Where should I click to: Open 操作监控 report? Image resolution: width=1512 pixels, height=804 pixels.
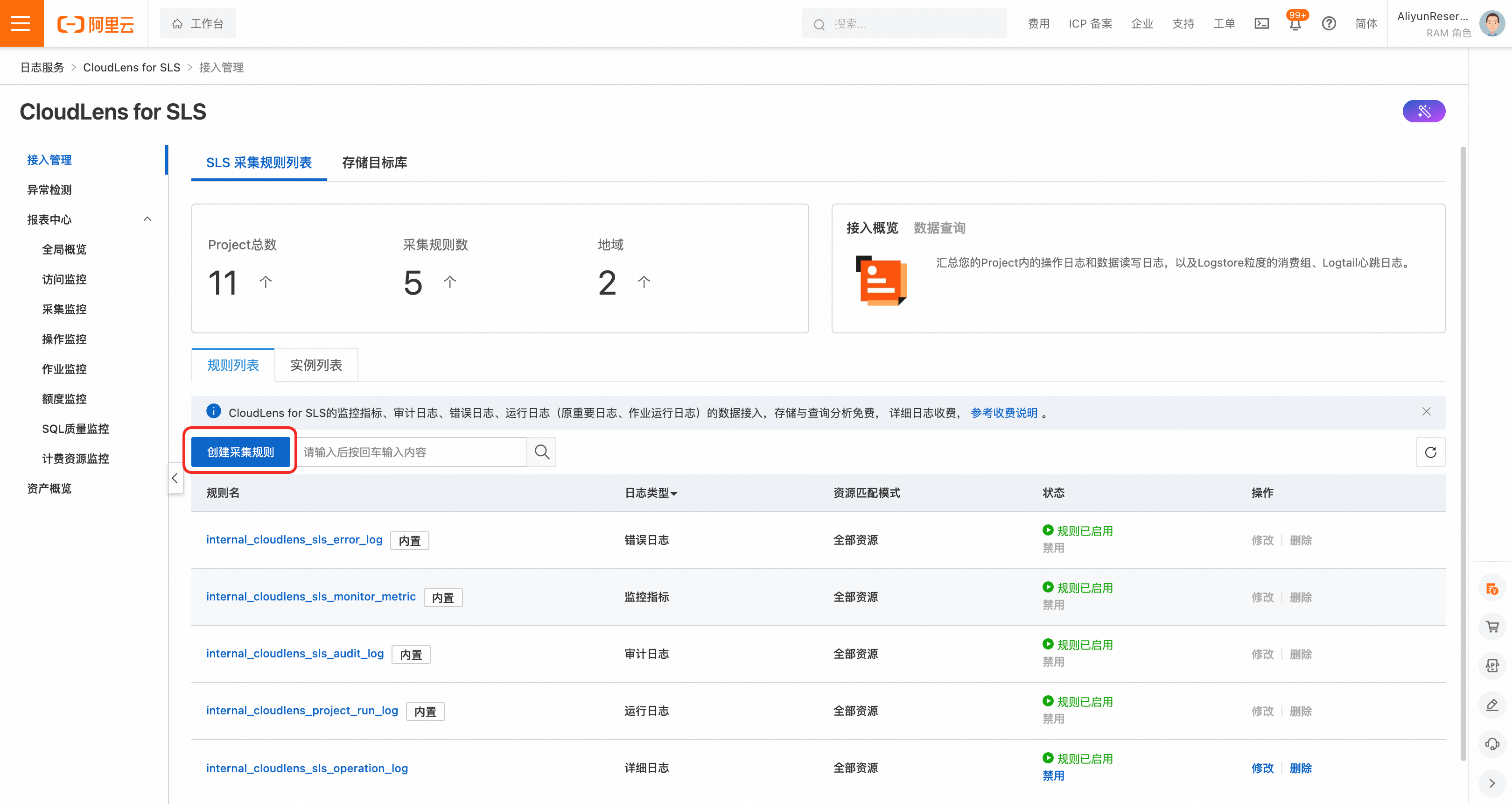tap(64, 339)
